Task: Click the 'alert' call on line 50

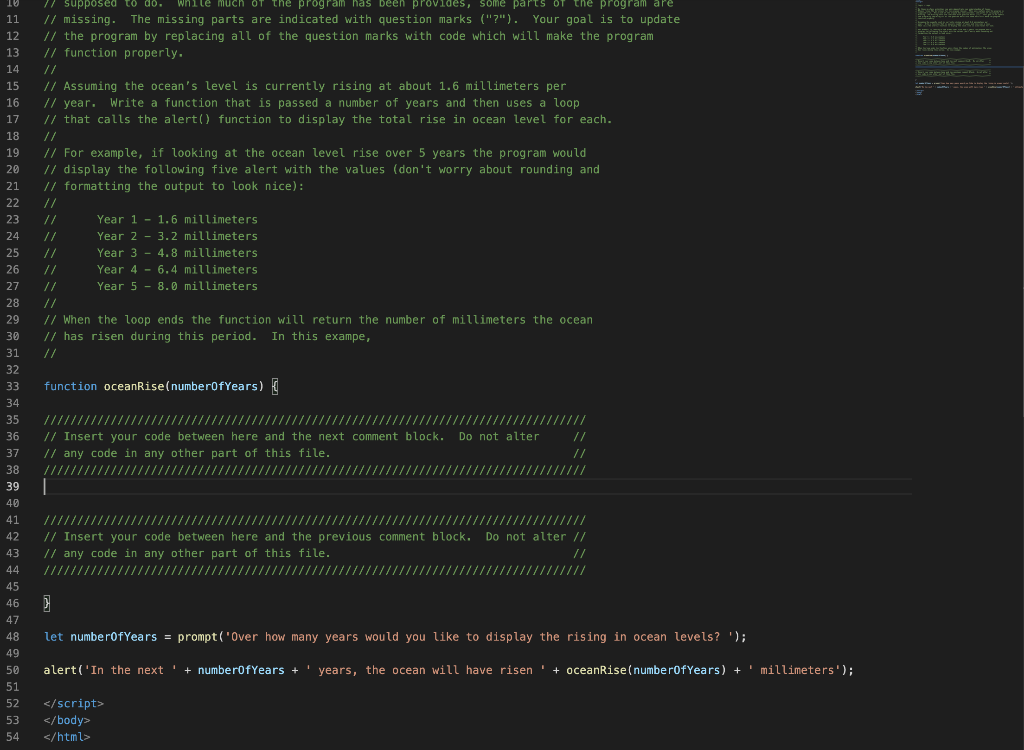Action: [x=60, y=670]
